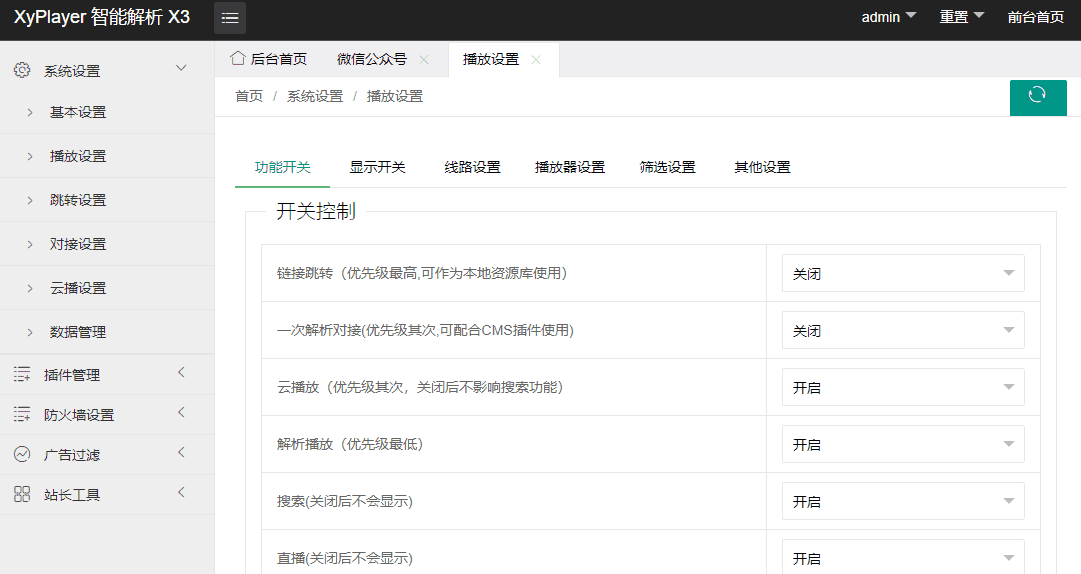Open the 链接跳转 switch dropdown
This screenshot has height=574, width=1081.
pyautogui.click(x=902, y=273)
